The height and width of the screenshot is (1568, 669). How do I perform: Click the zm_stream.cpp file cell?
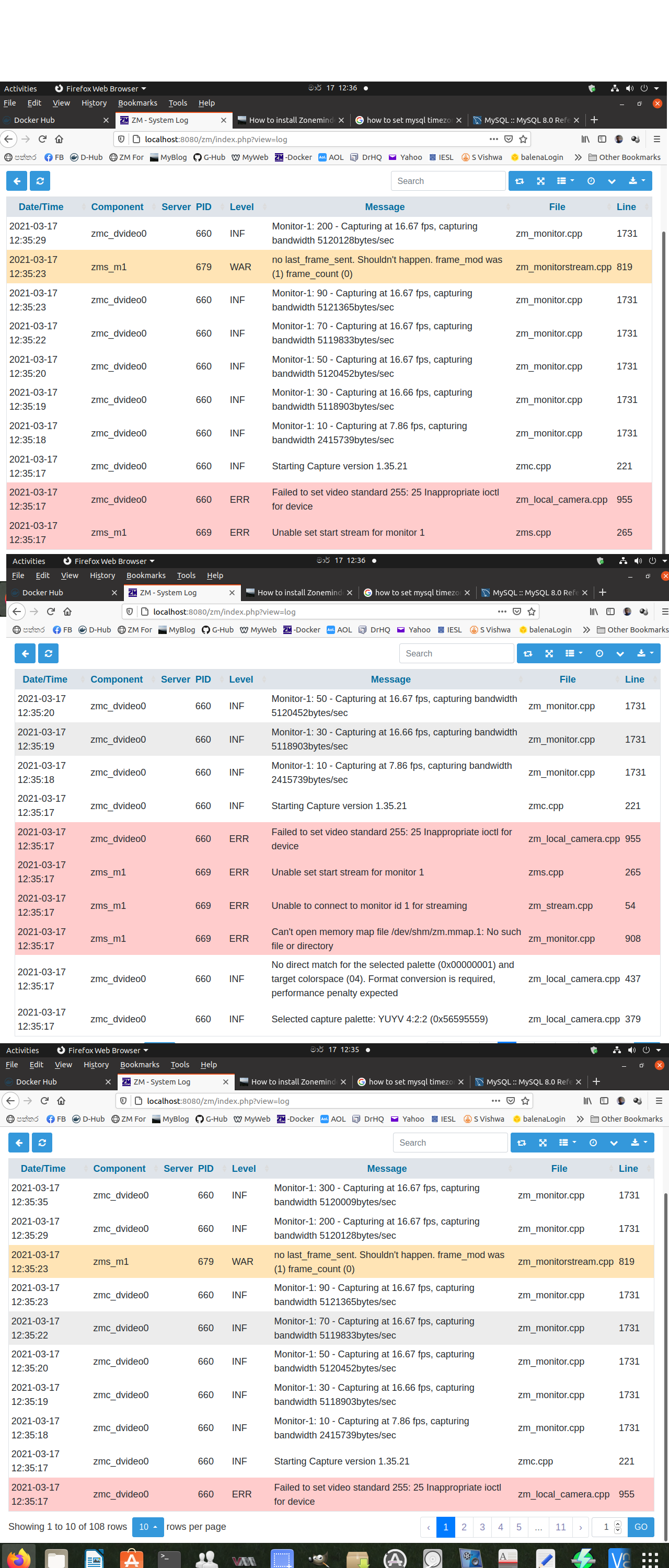560,906
